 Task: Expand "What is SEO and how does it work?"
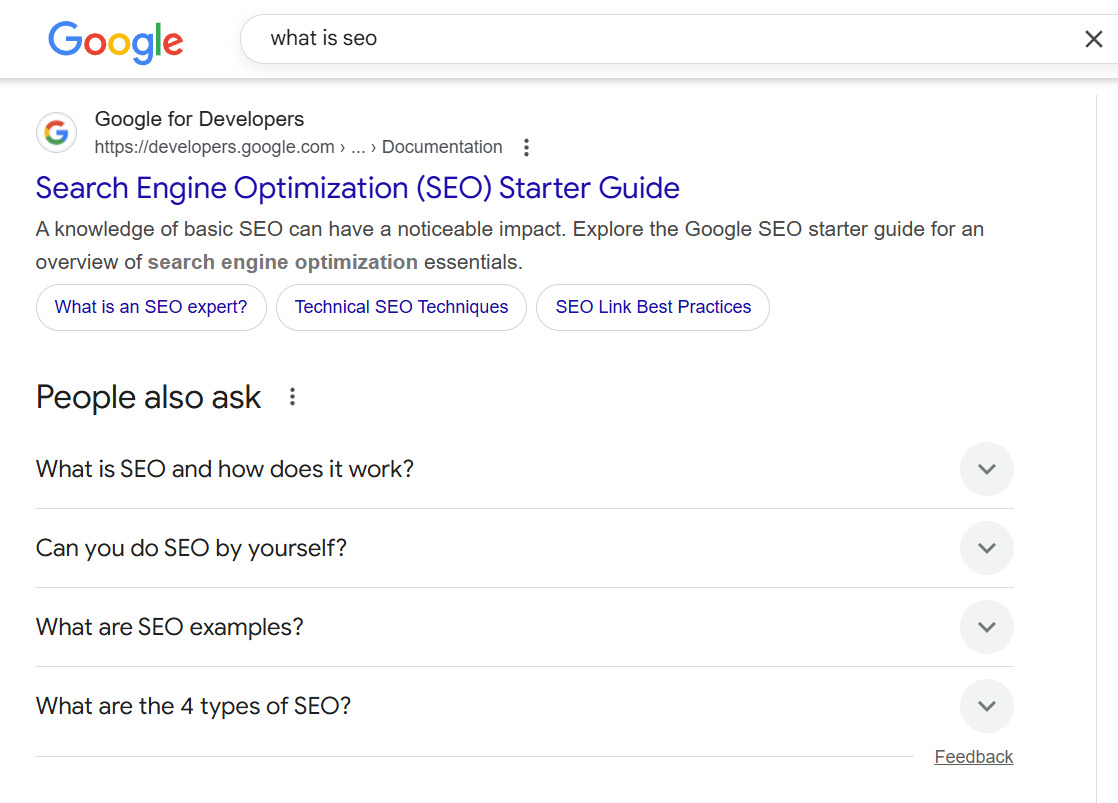[x=986, y=469]
